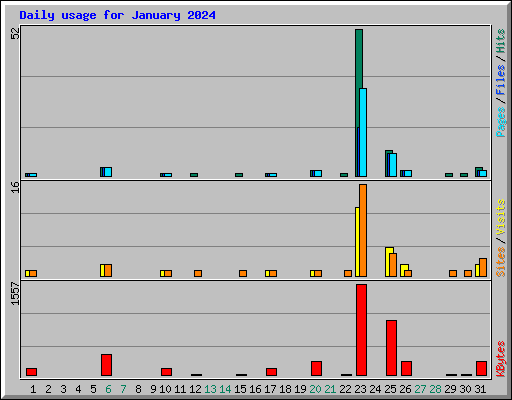Click the 'Hits' legend label
This screenshot has height=400, width=512.
tap(500, 41)
